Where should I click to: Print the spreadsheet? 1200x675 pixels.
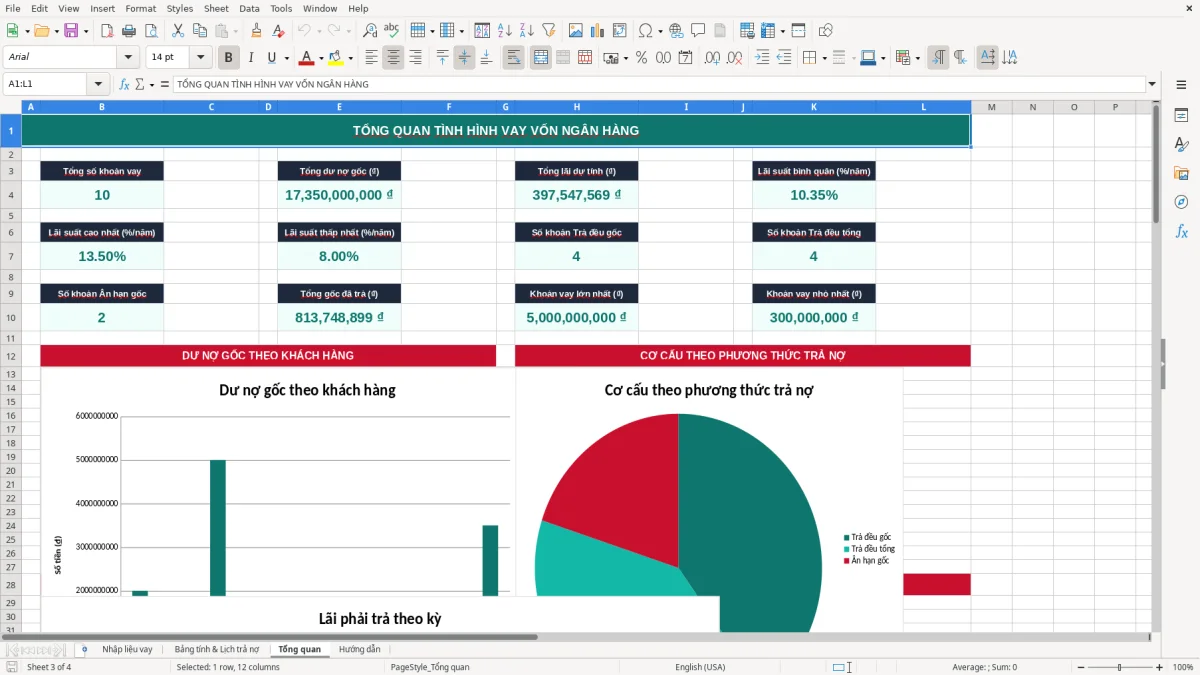[x=130, y=31]
